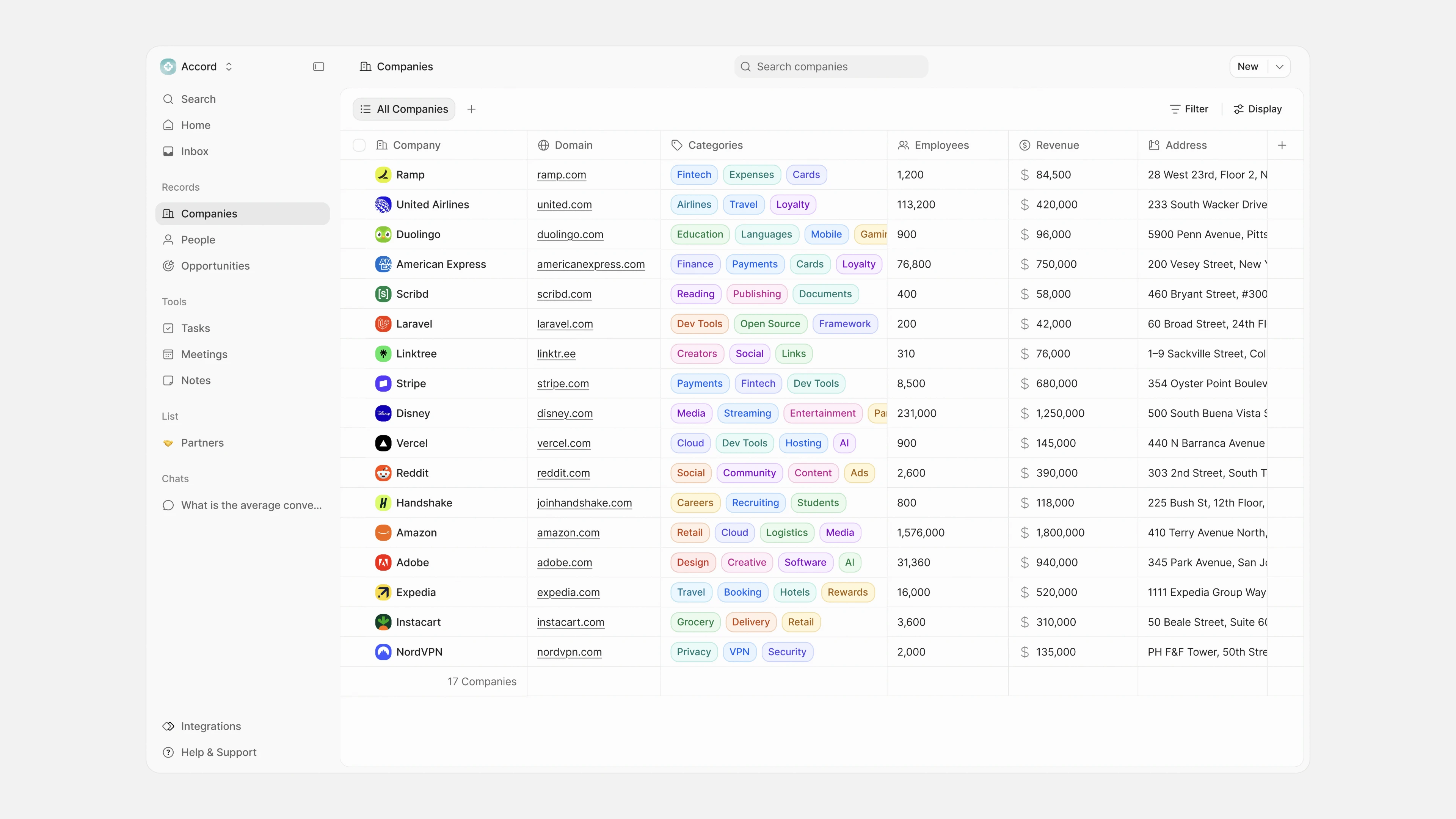Open Help & Support
This screenshot has height=819, width=1456.
243,752
